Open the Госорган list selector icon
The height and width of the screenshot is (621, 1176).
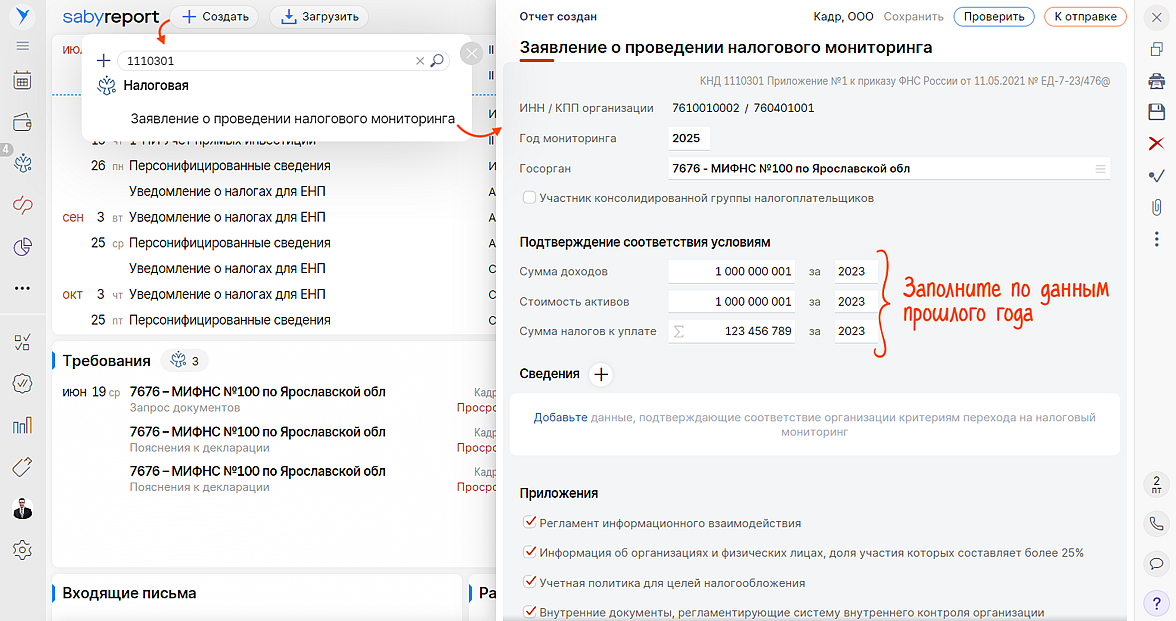pyautogui.click(x=1101, y=169)
